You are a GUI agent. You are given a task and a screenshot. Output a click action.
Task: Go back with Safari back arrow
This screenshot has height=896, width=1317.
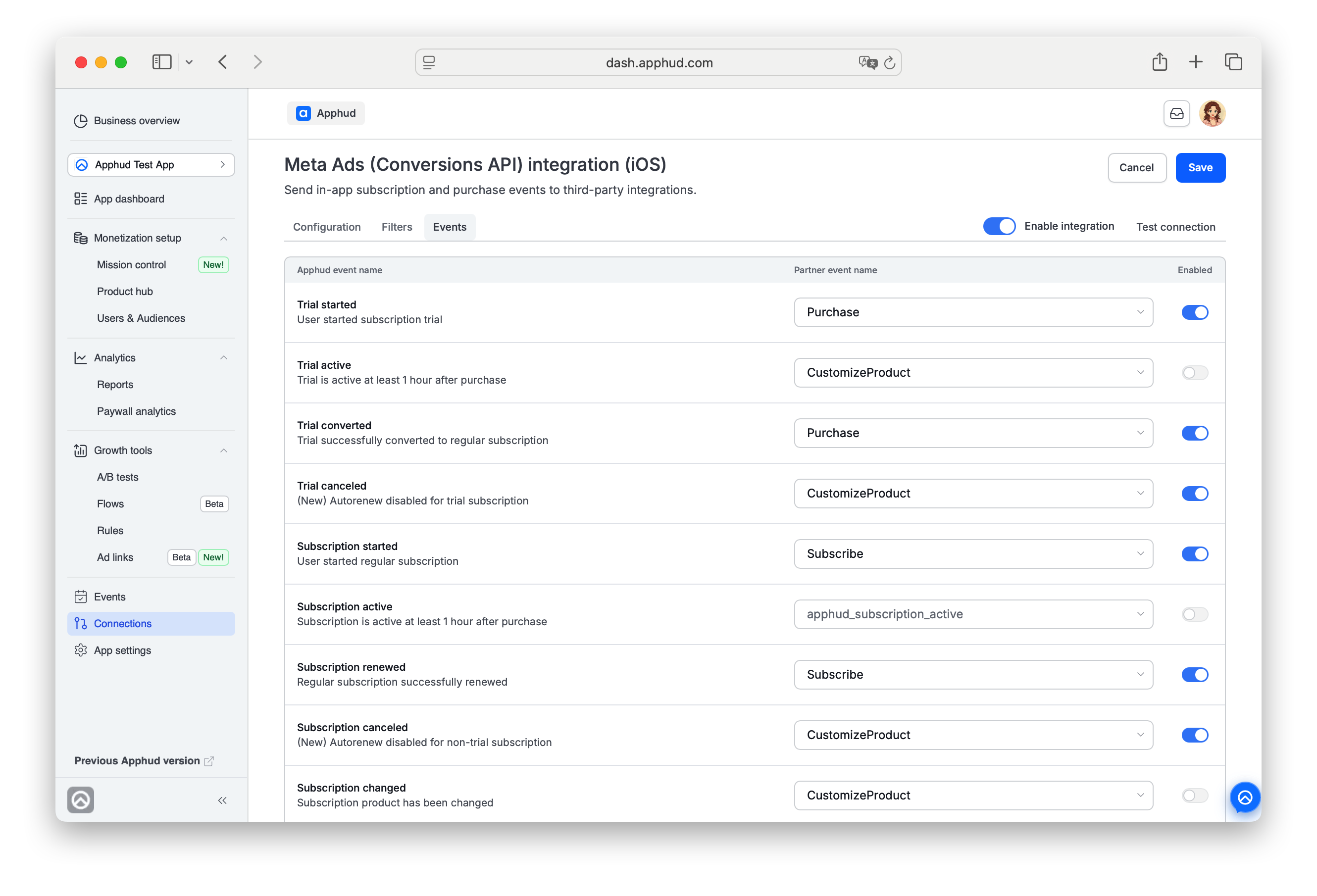coord(223,62)
